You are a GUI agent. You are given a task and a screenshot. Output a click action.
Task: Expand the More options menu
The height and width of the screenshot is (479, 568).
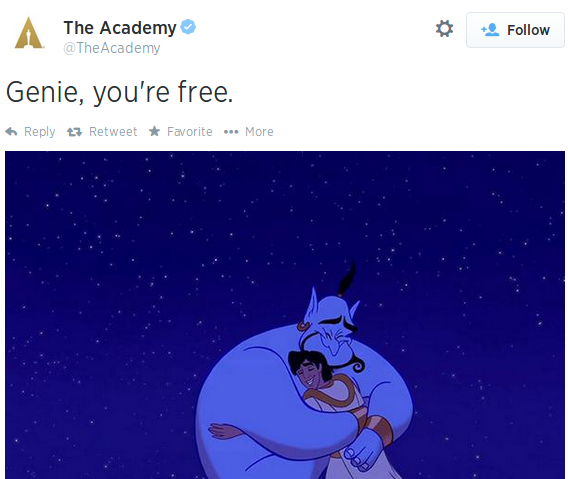coord(248,132)
